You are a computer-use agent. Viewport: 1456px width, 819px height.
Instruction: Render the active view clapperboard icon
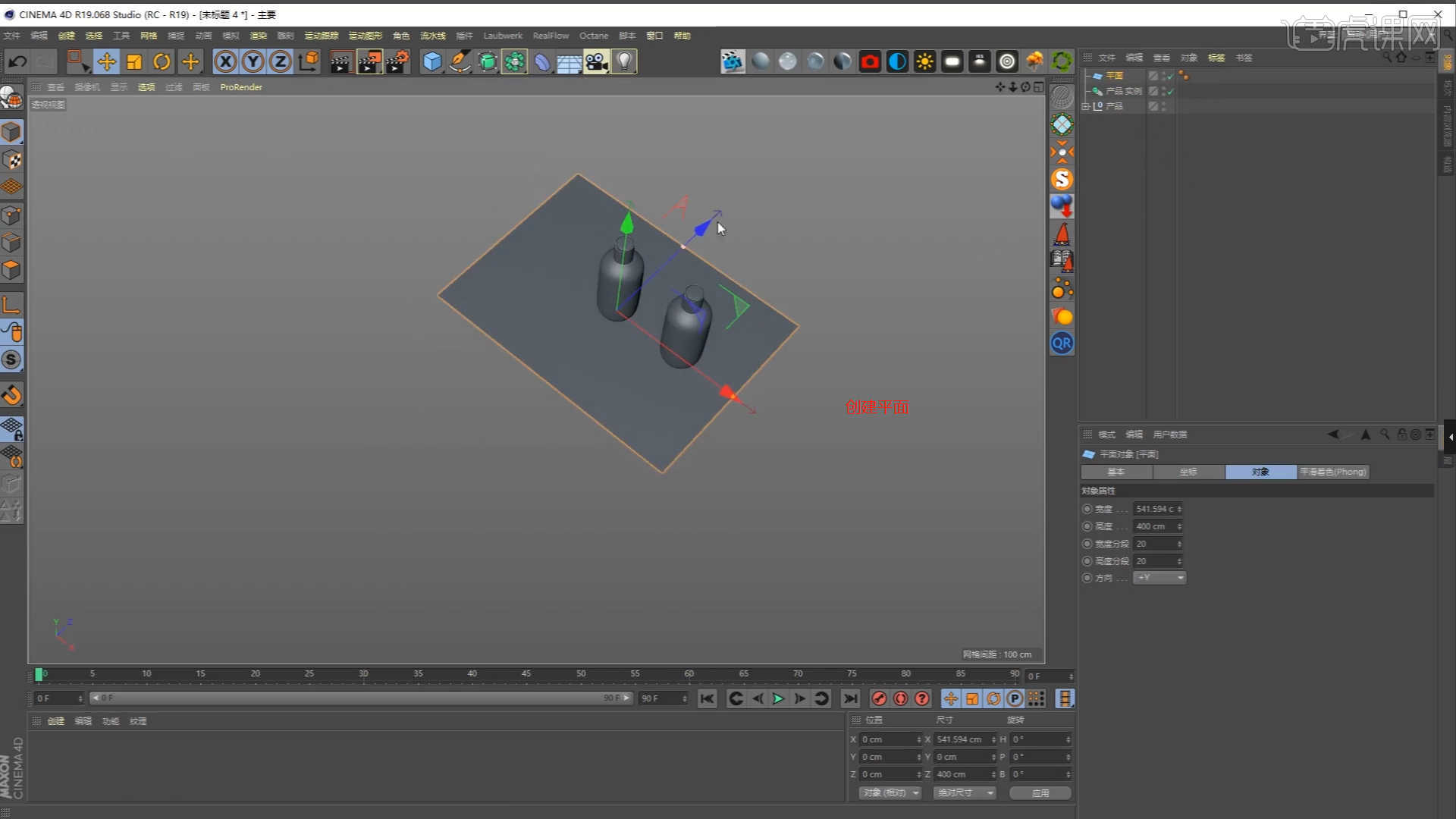click(x=340, y=61)
